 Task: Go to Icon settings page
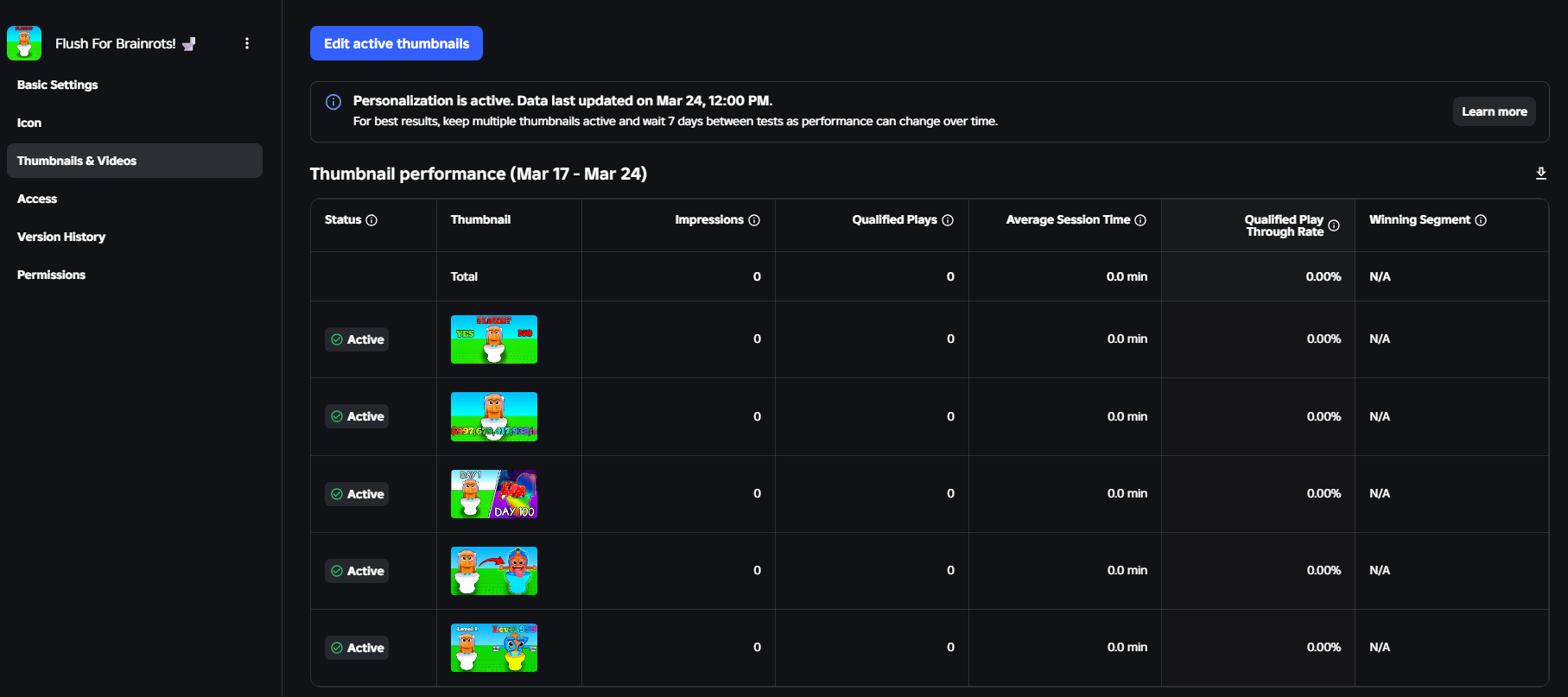point(135,123)
